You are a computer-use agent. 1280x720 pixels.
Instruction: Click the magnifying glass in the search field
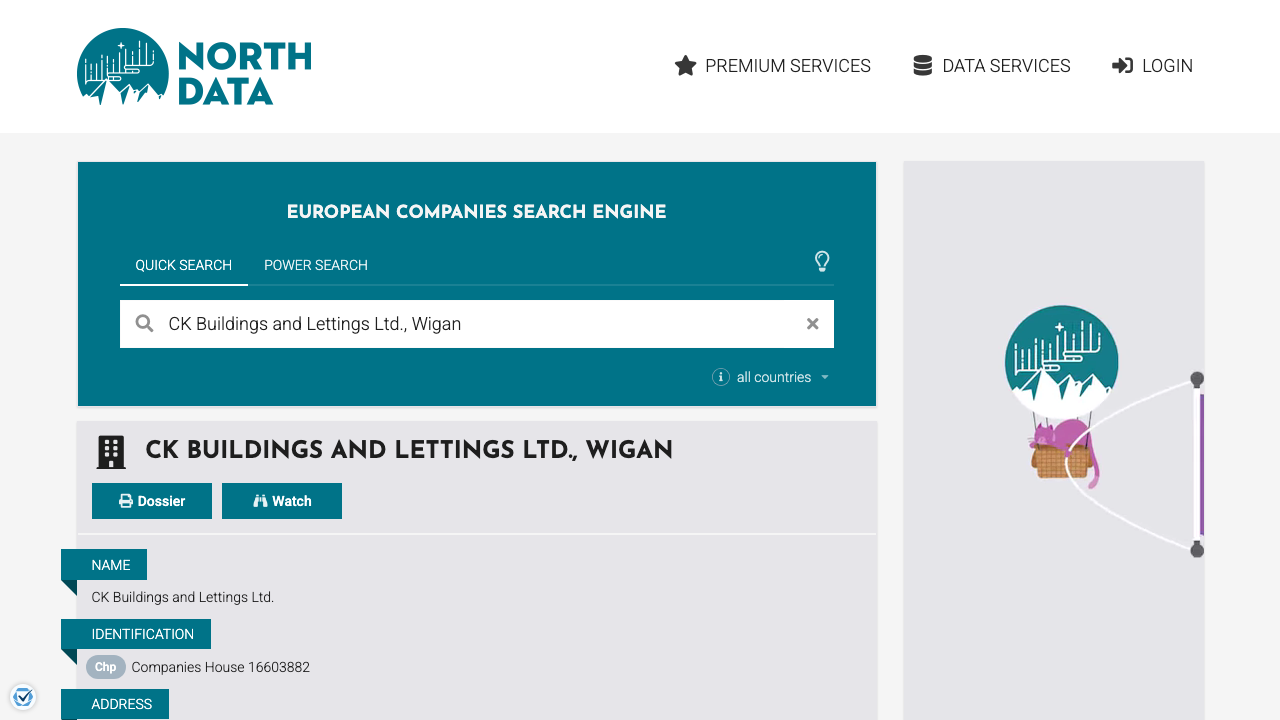point(144,323)
